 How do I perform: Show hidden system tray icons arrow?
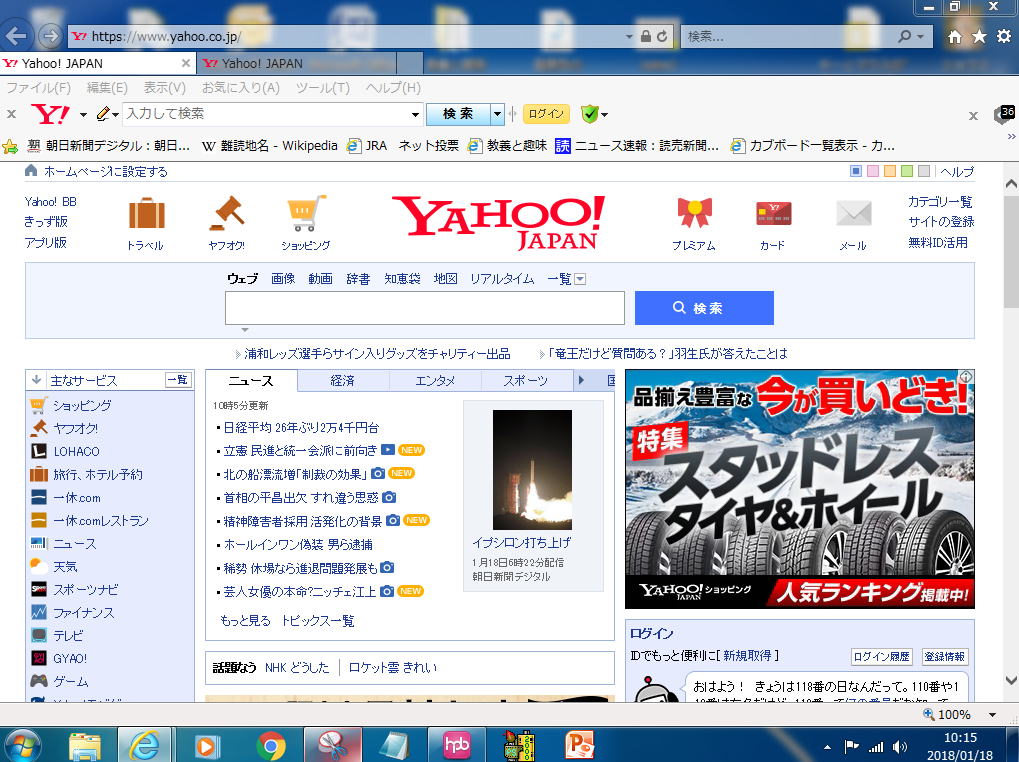tap(827, 747)
